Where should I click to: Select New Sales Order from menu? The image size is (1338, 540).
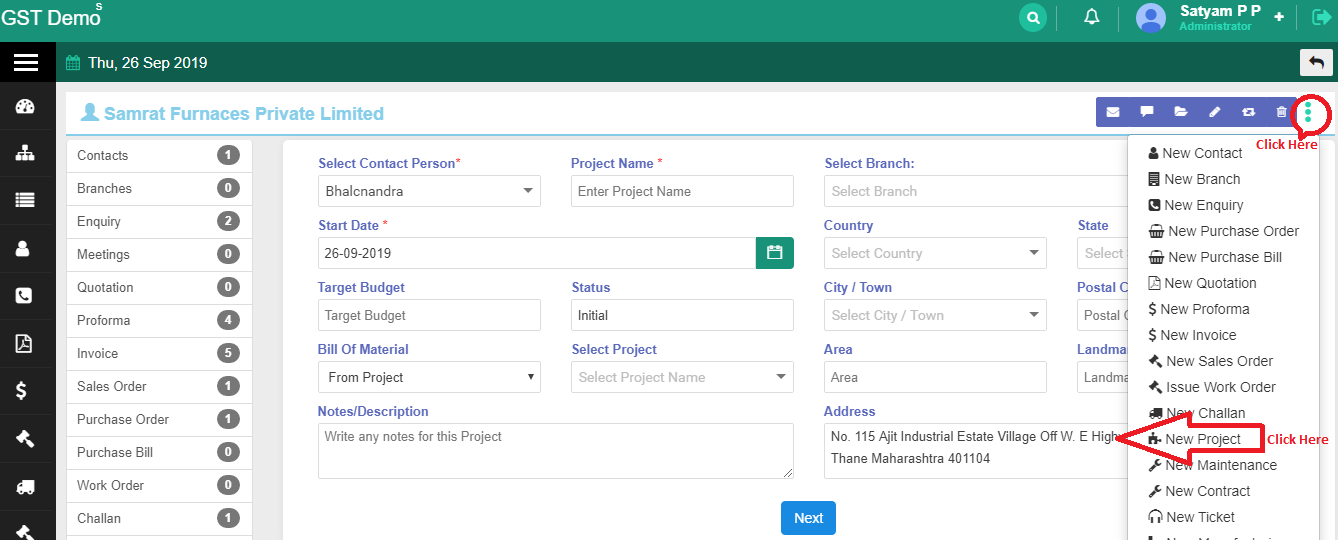point(1211,361)
